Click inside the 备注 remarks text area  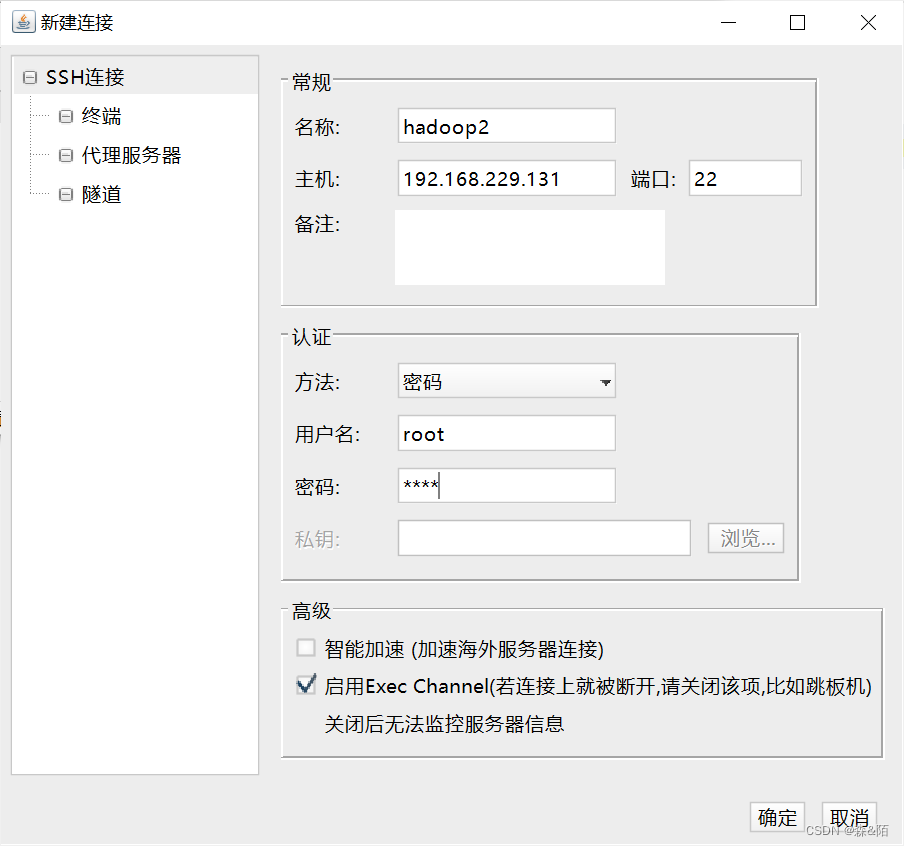click(x=529, y=245)
